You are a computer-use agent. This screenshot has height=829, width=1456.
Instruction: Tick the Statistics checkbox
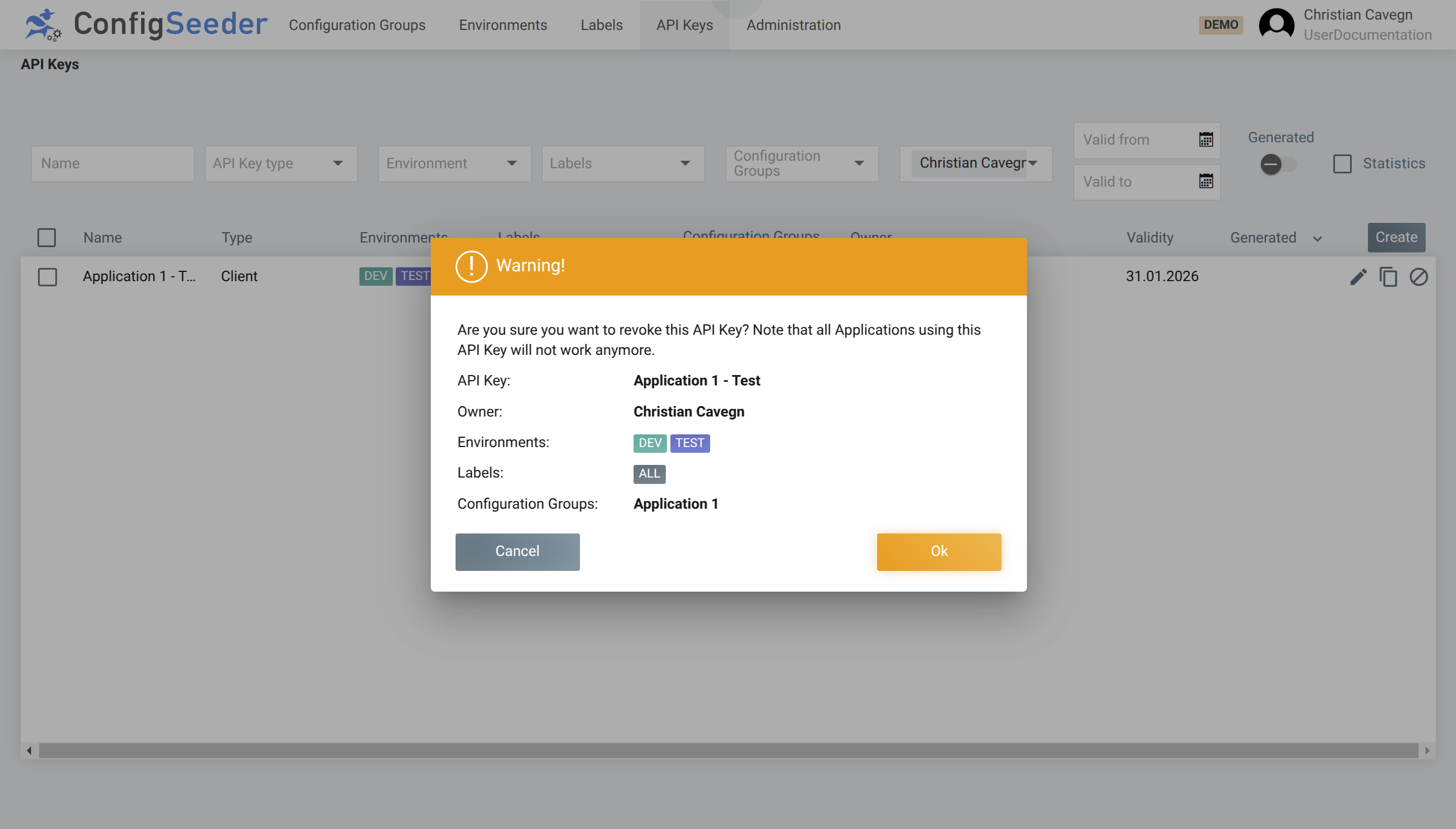[x=1342, y=164]
